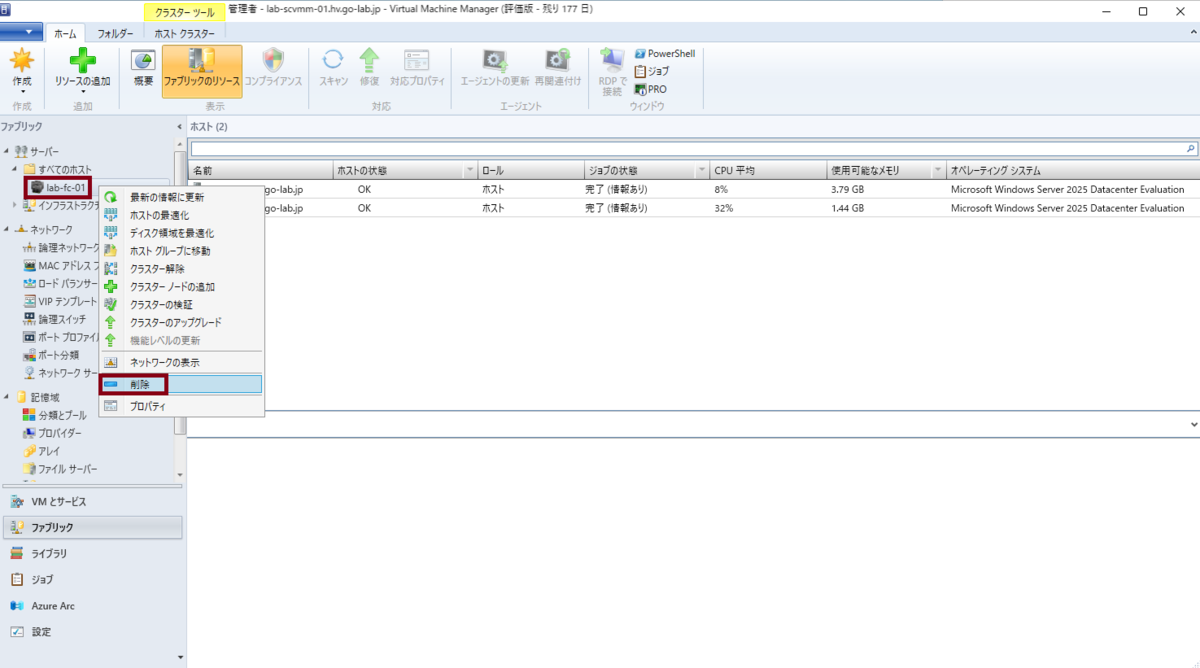This screenshot has height=668, width=1200.
Task: Choose クラスター解除 from context menu
Action: tap(181, 269)
